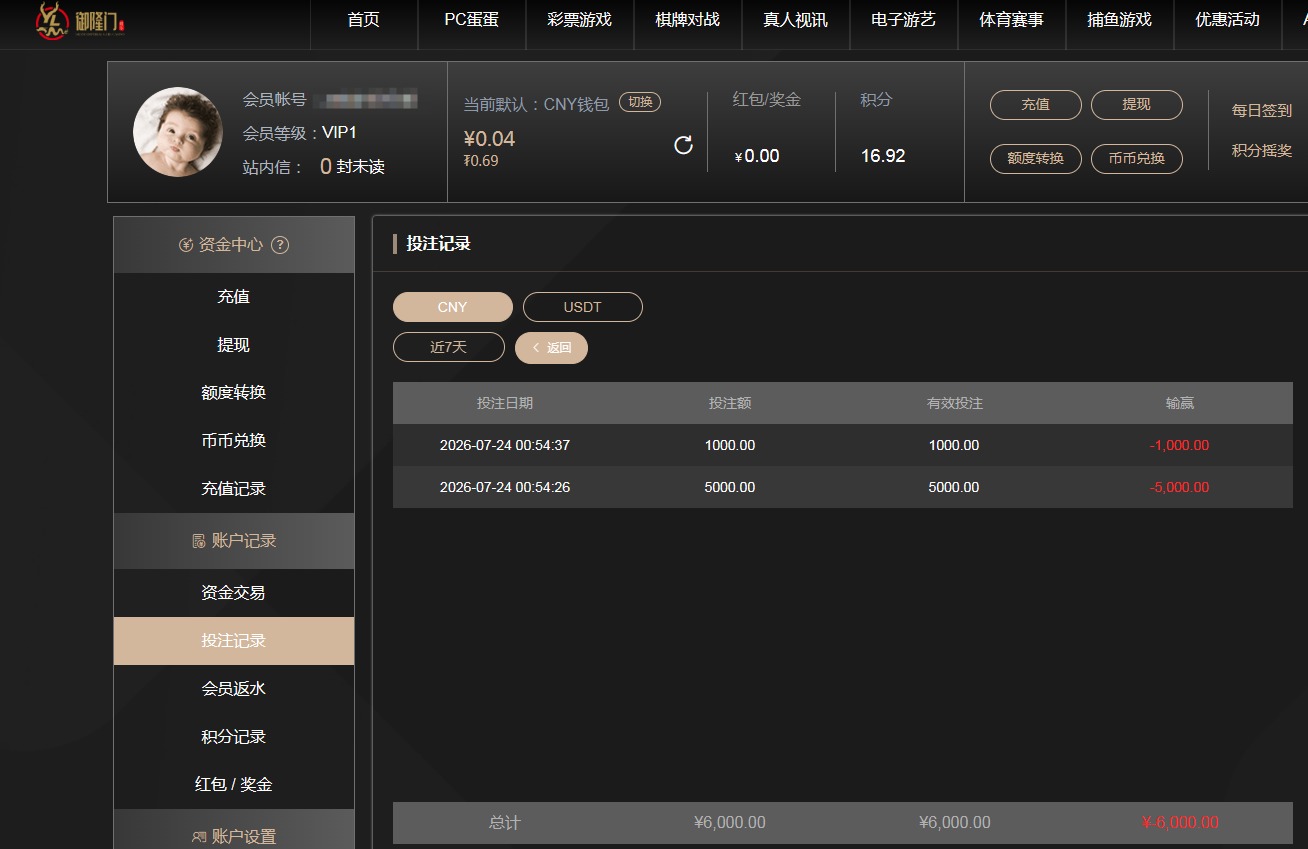
Task: Open 优惠活动 in top navigation
Action: (1228, 20)
